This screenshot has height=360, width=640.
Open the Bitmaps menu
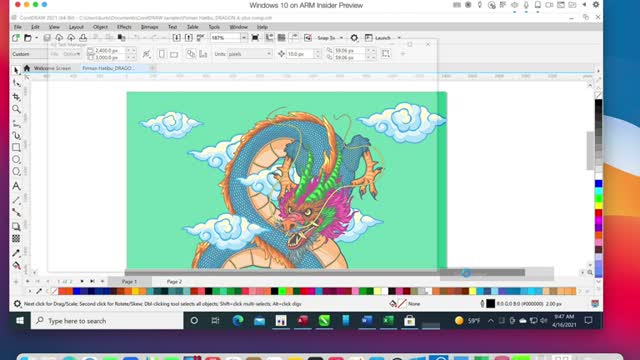(x=149, y=27)
